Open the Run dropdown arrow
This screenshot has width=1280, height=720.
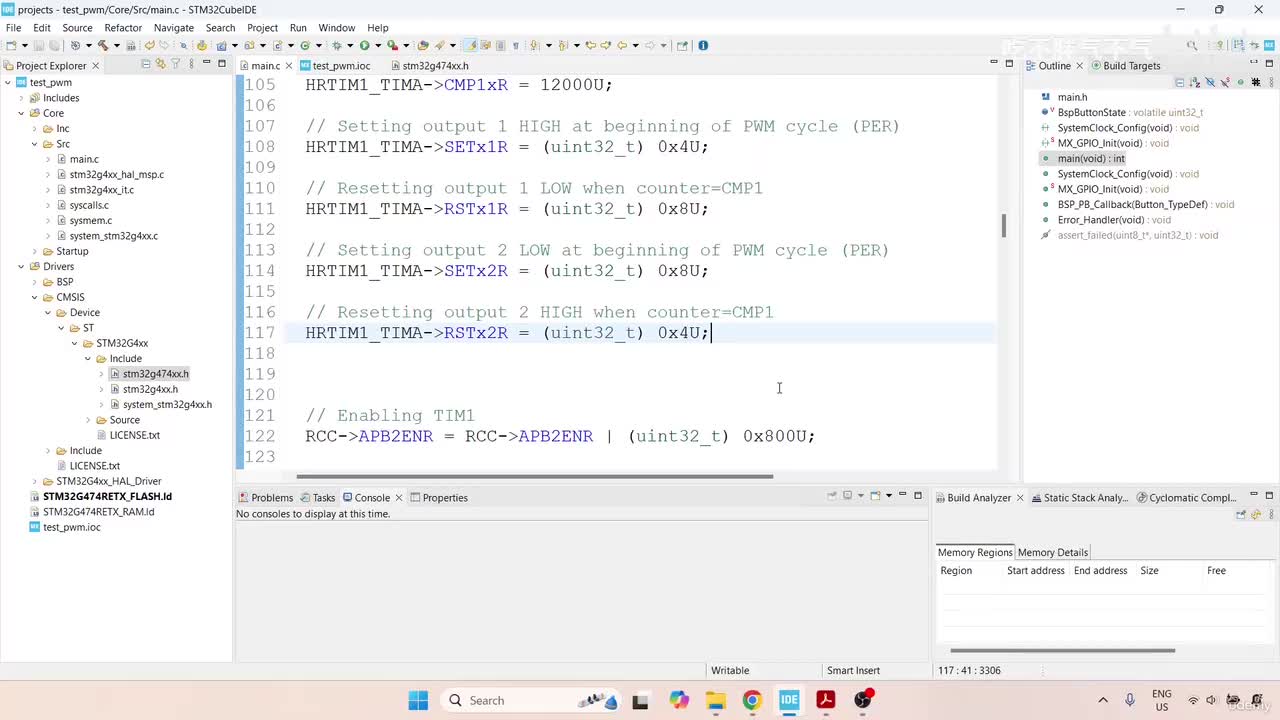tap(378, 45)
